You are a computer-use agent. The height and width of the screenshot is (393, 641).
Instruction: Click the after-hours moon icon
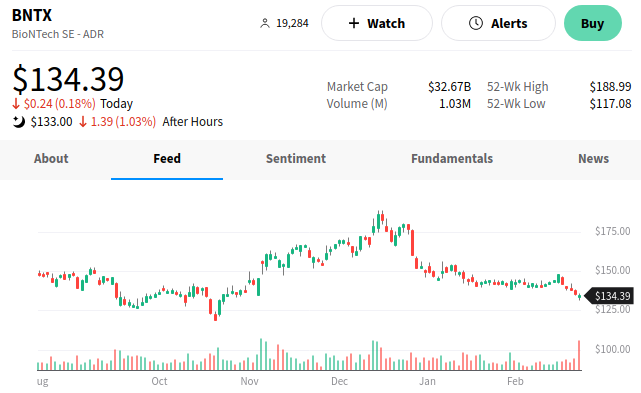coord(18,121)
